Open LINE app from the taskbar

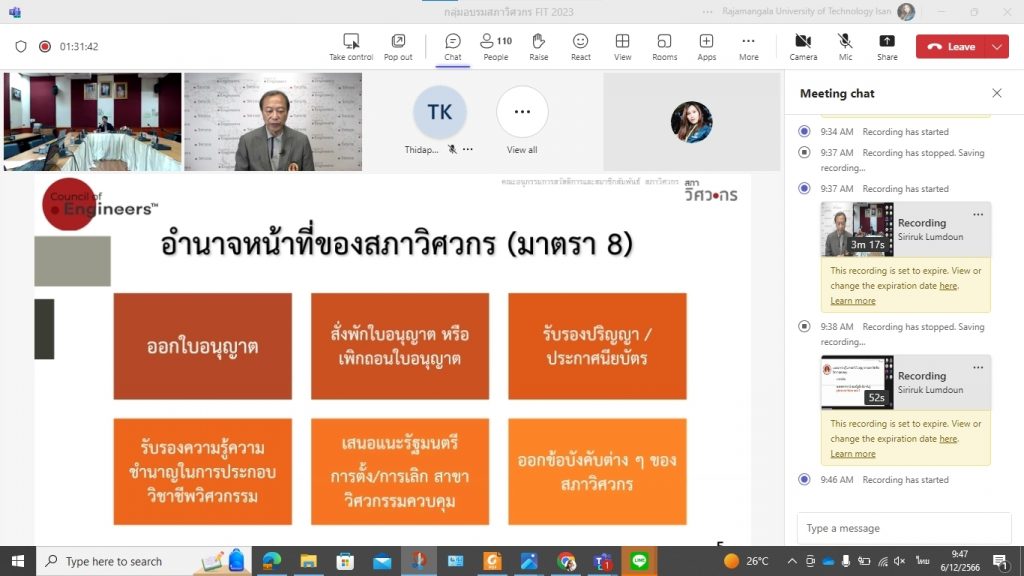(x=639, y=561)
